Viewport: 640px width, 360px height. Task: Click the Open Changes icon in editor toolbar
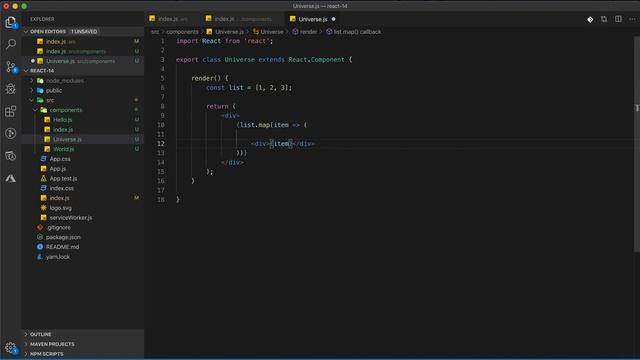tap(604, 19)
